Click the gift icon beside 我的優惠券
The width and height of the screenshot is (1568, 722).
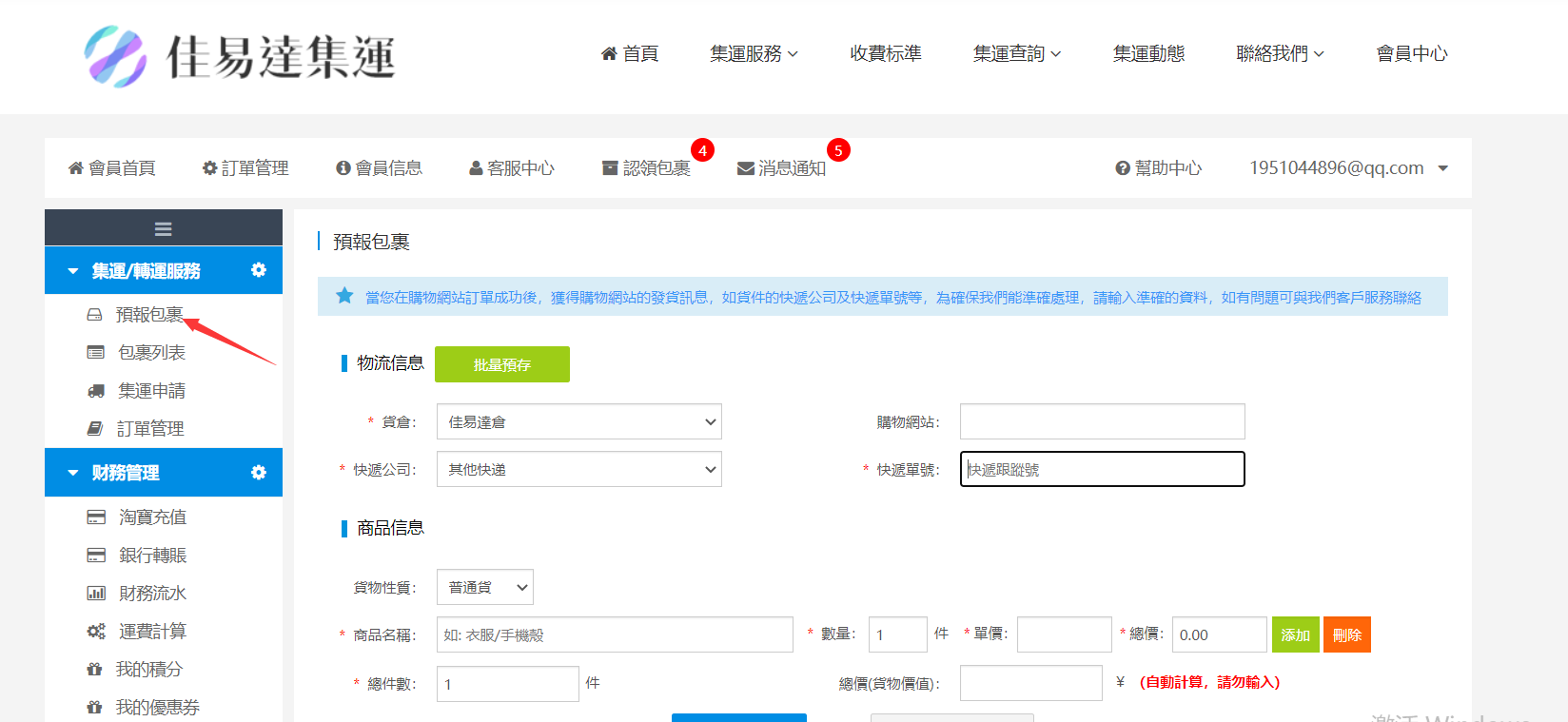[x=94, y=707]
